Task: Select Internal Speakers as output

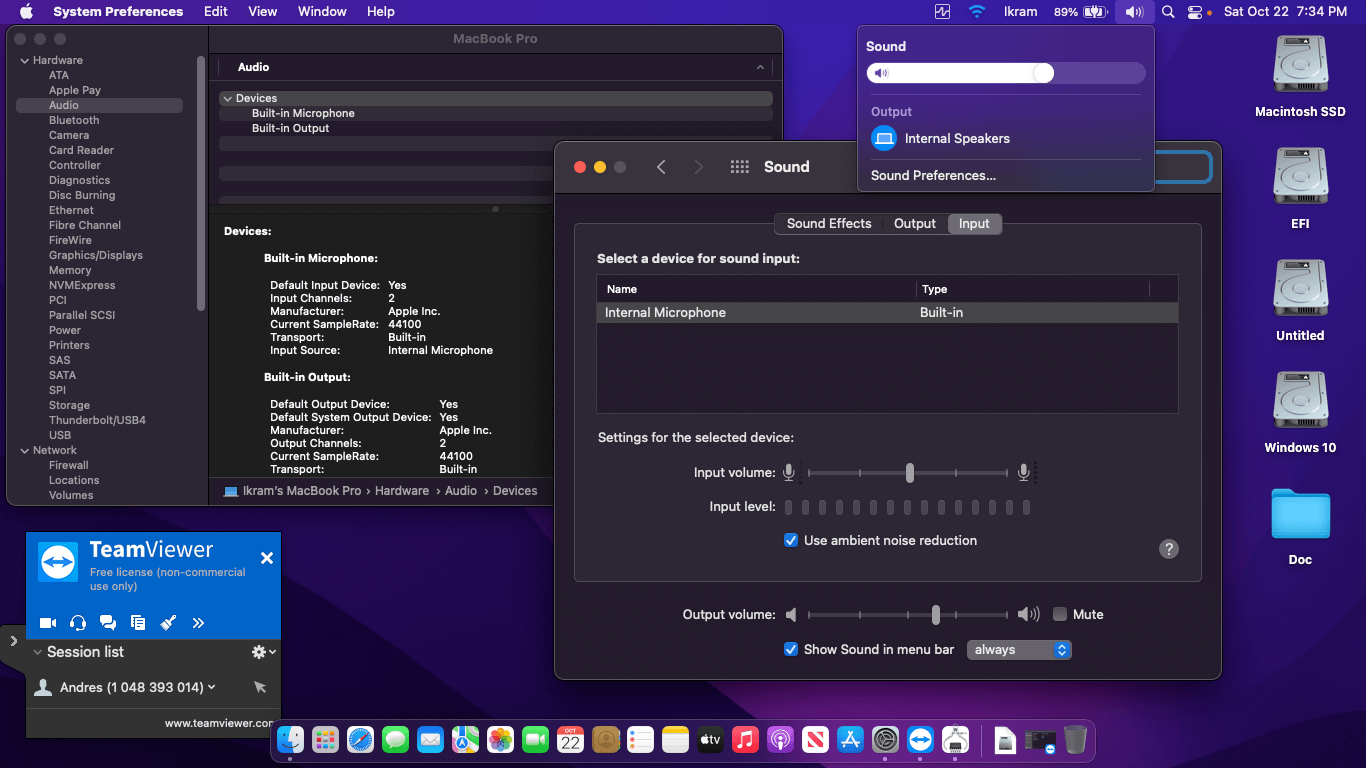Action: tap(956, 139)
